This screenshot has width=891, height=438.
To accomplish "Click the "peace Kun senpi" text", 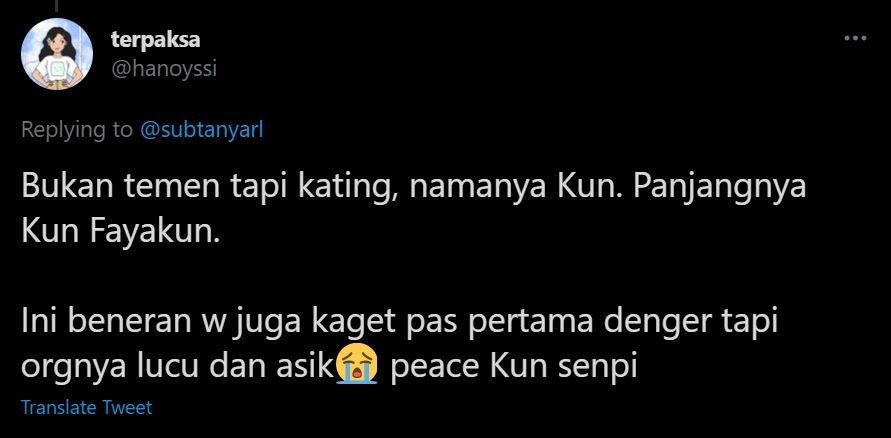I will 513,368.
